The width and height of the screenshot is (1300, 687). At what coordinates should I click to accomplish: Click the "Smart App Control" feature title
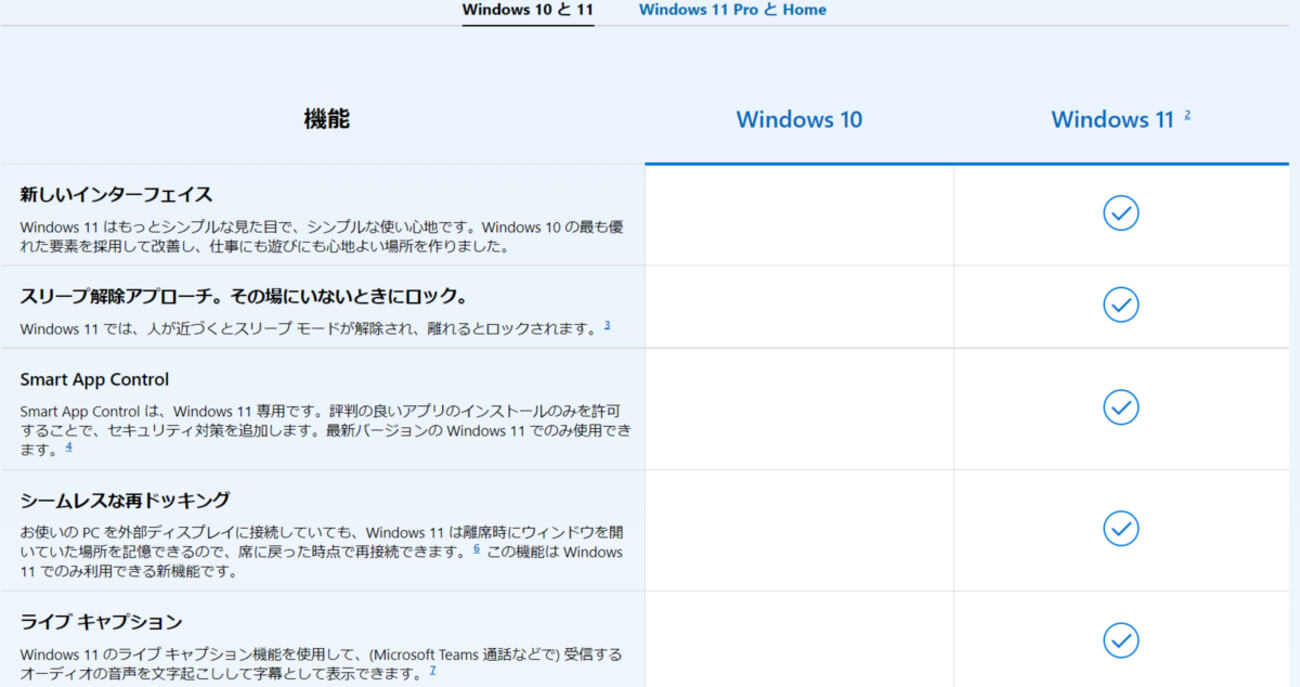94,380
